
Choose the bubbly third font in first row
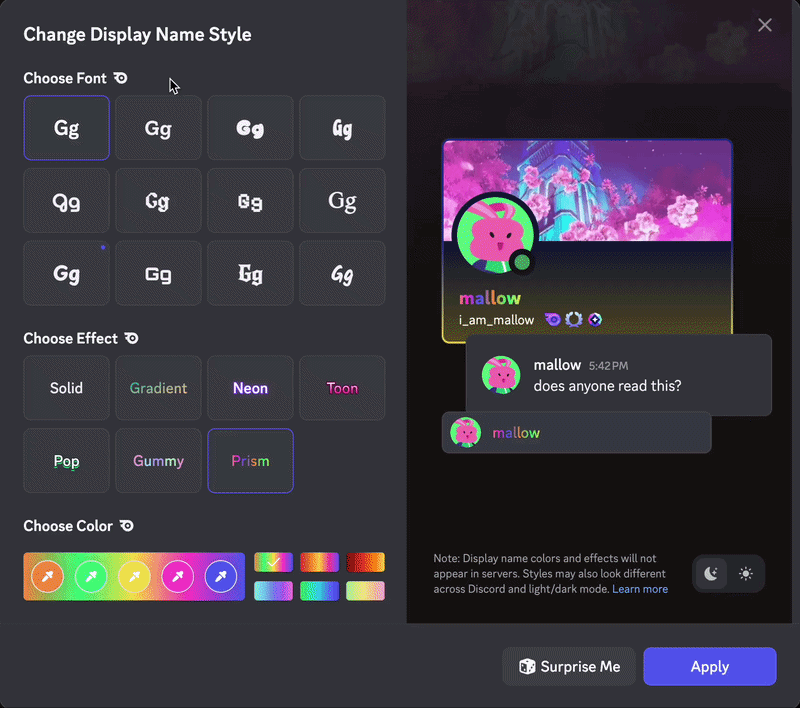click(250, 128)
